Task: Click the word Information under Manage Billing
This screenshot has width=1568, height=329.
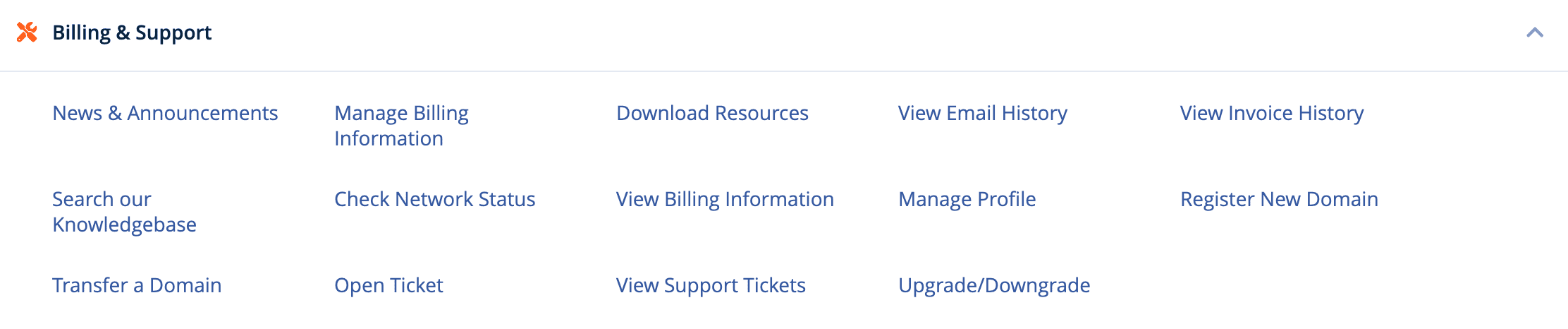Action: click(388, 138)
